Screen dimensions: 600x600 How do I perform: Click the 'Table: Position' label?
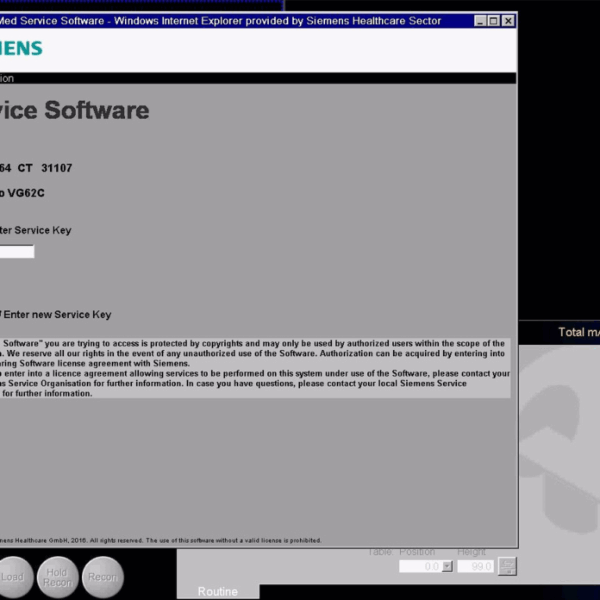401,552
